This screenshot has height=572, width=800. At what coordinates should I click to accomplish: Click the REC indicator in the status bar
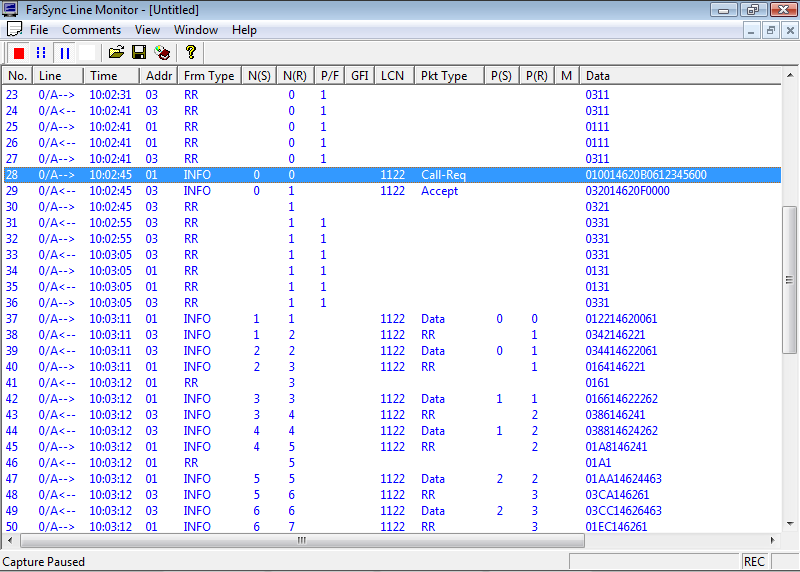click(754, 562)
